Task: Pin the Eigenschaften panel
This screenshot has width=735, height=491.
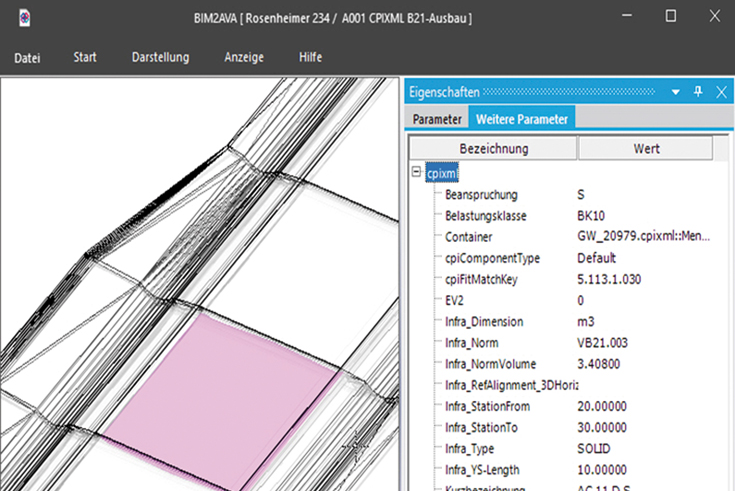Action: 699,91
